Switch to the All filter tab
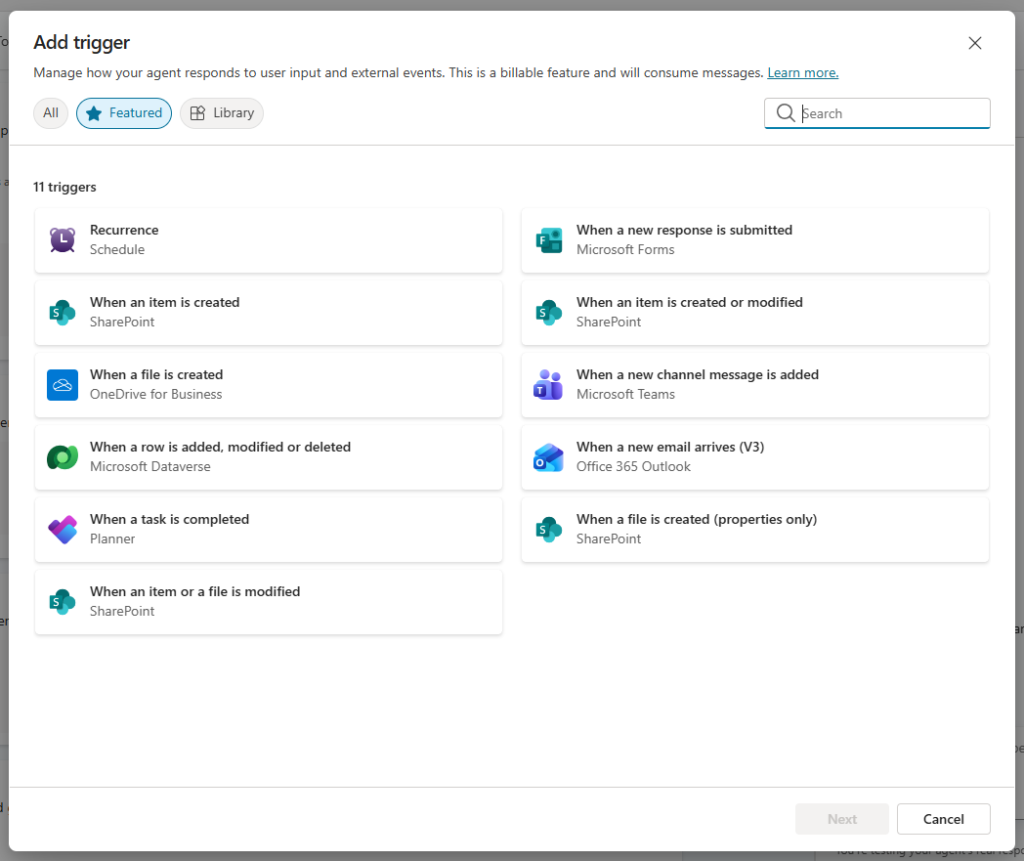1024x861 pixels. 51,113
